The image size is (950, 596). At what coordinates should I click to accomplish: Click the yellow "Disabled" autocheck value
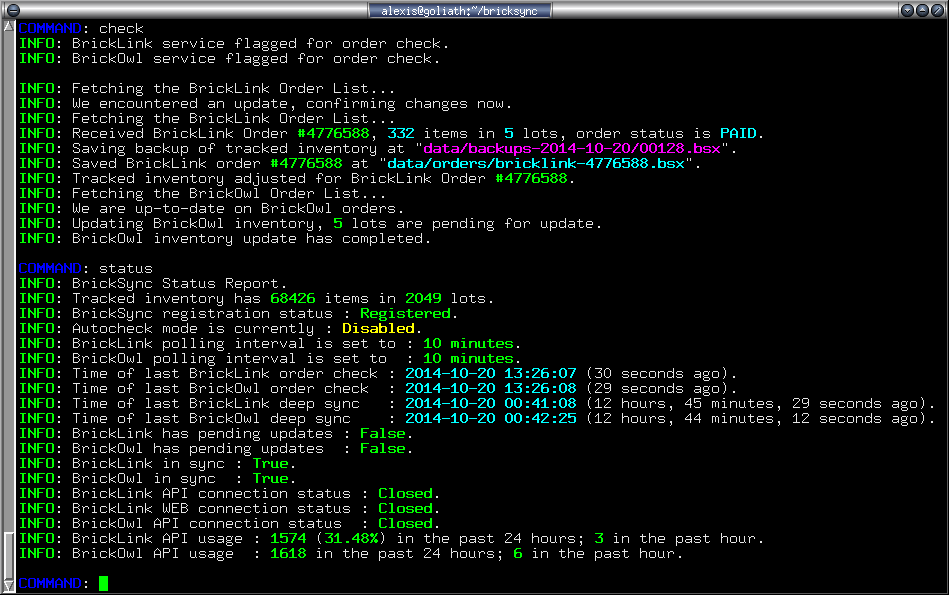point(378,328)
